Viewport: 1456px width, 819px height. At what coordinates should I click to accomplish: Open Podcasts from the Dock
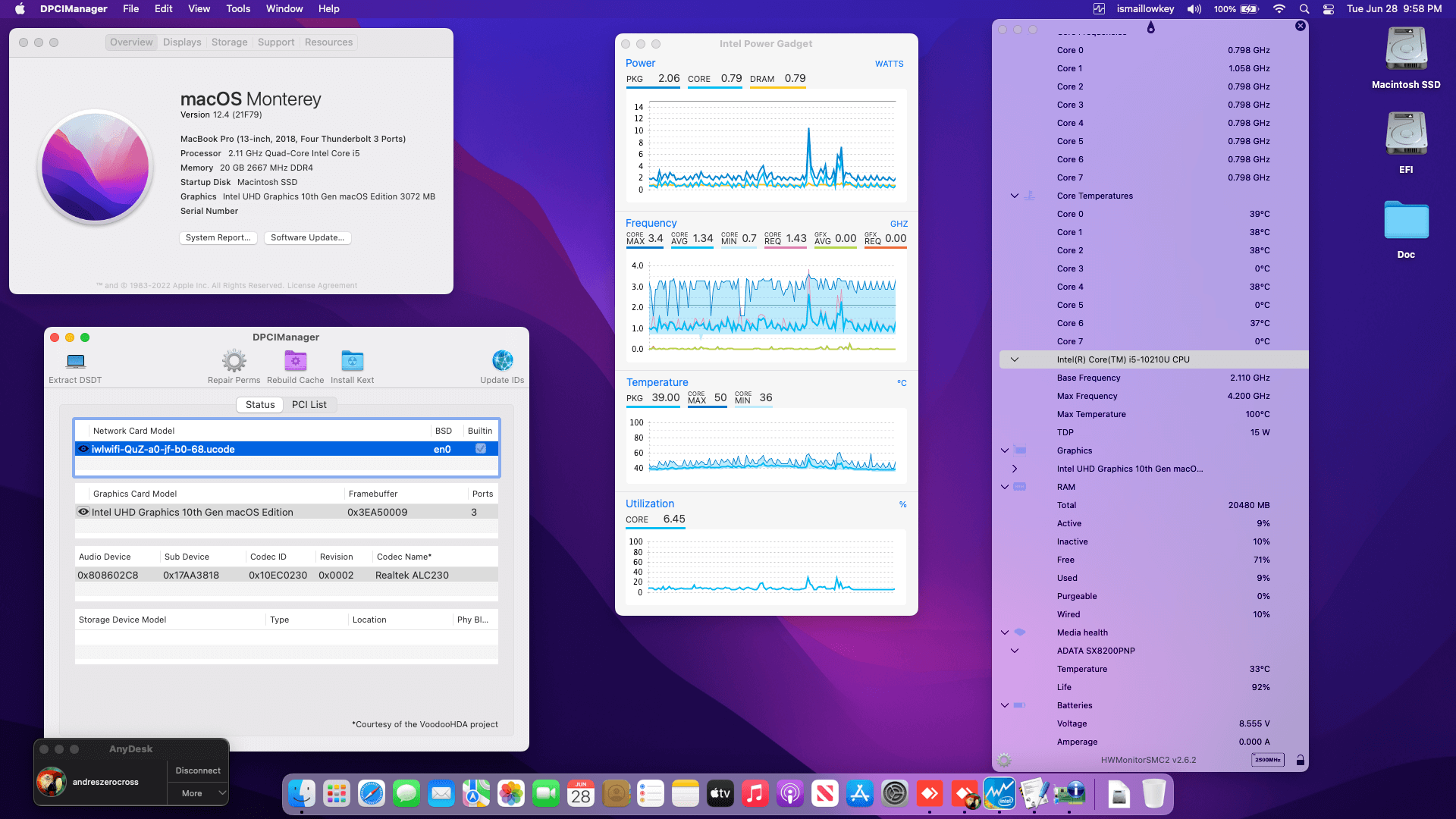(790, 794)
